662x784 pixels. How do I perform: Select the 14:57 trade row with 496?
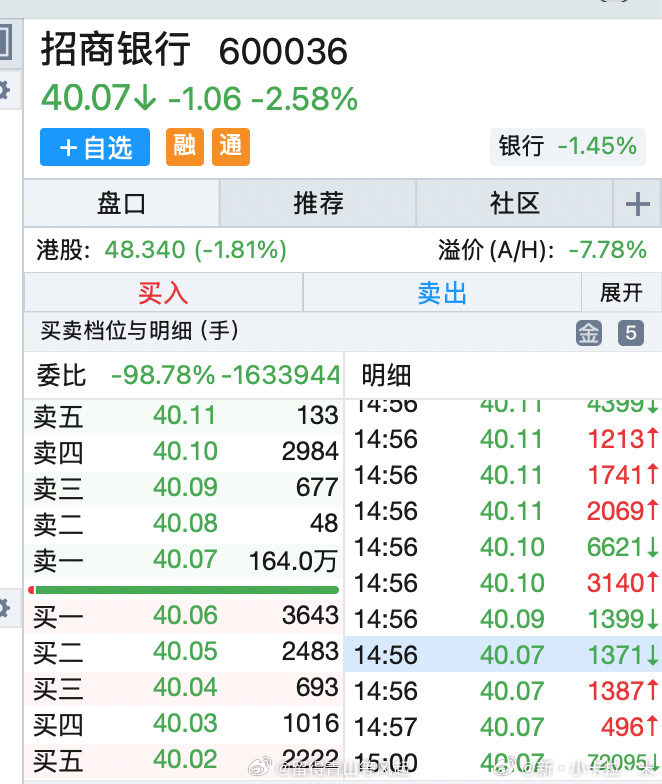(x=504, y=727)
